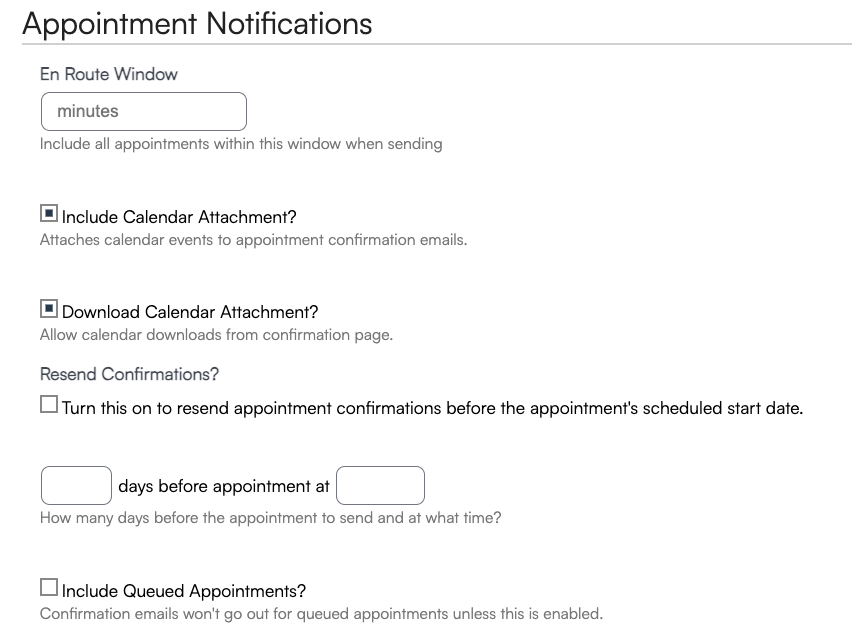Click the 'days before appointment at' inline text
The image size is (852, 633).
click(224, 487)
